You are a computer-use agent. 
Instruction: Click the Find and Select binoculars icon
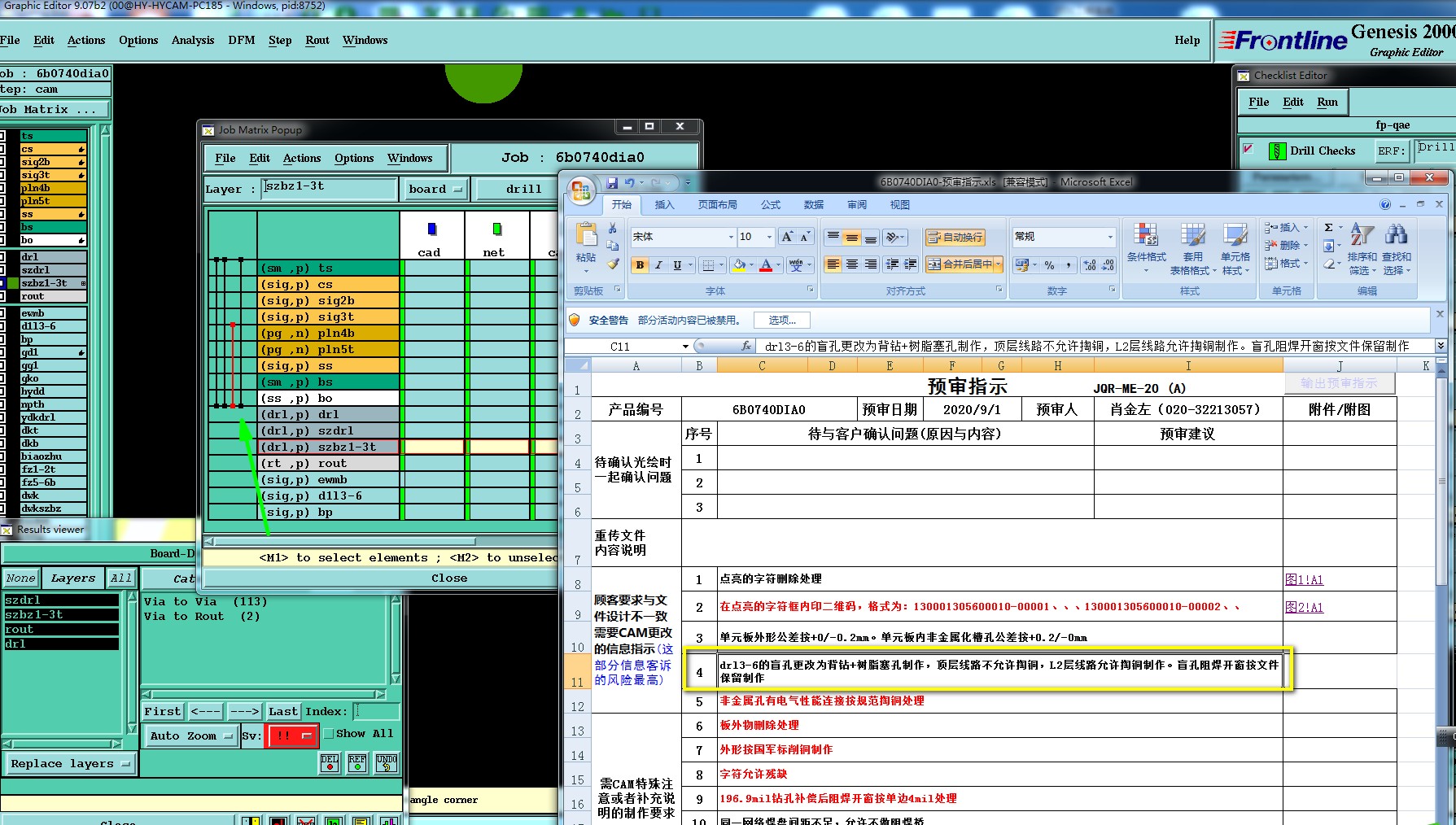[x=1397, y=235]
